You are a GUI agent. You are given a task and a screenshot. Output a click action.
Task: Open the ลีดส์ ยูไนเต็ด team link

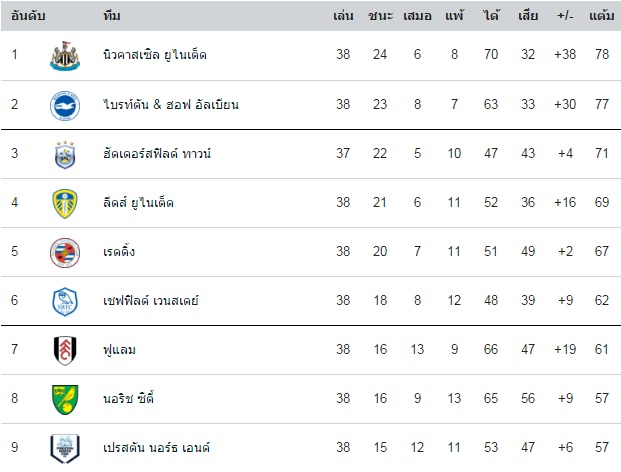(138, 203)
